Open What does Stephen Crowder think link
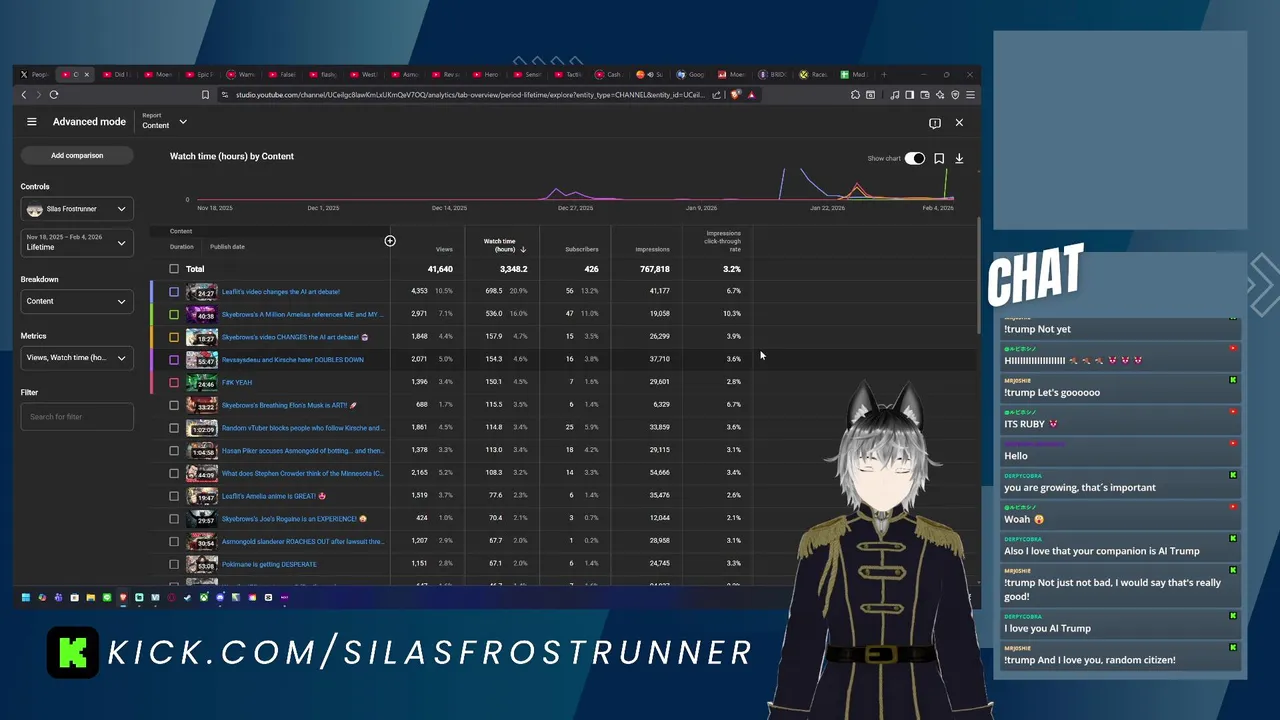 click(x=303, y=473)
